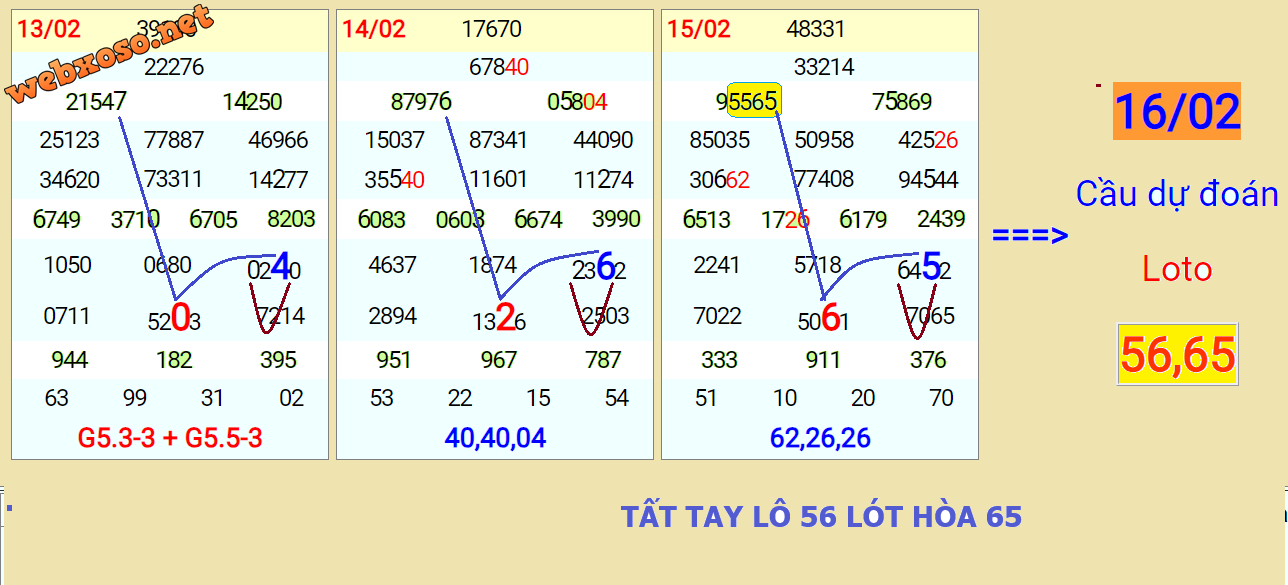Viewport: 1288px width, 585px height.
Task: Click the number 73311
Action: (x=174, y=179)
